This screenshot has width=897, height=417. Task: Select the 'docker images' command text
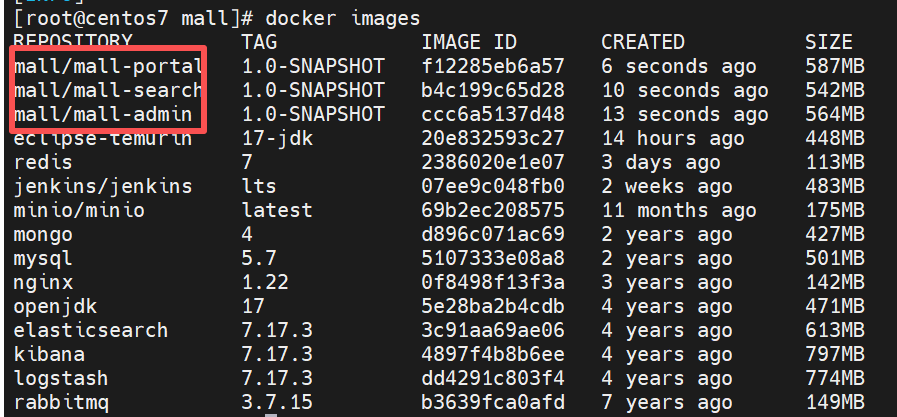point(343,19)
